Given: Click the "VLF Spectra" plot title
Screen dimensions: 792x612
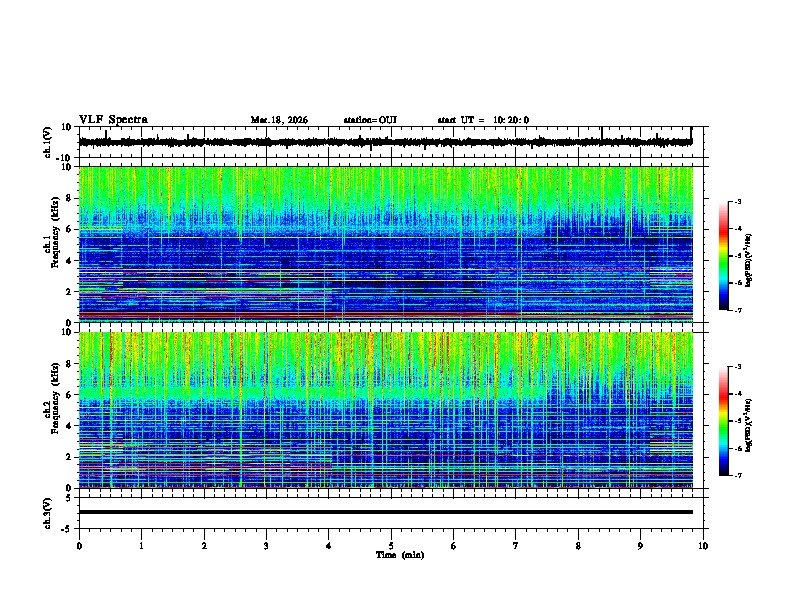Looking at the screenshot, I should tap(113, 120).
